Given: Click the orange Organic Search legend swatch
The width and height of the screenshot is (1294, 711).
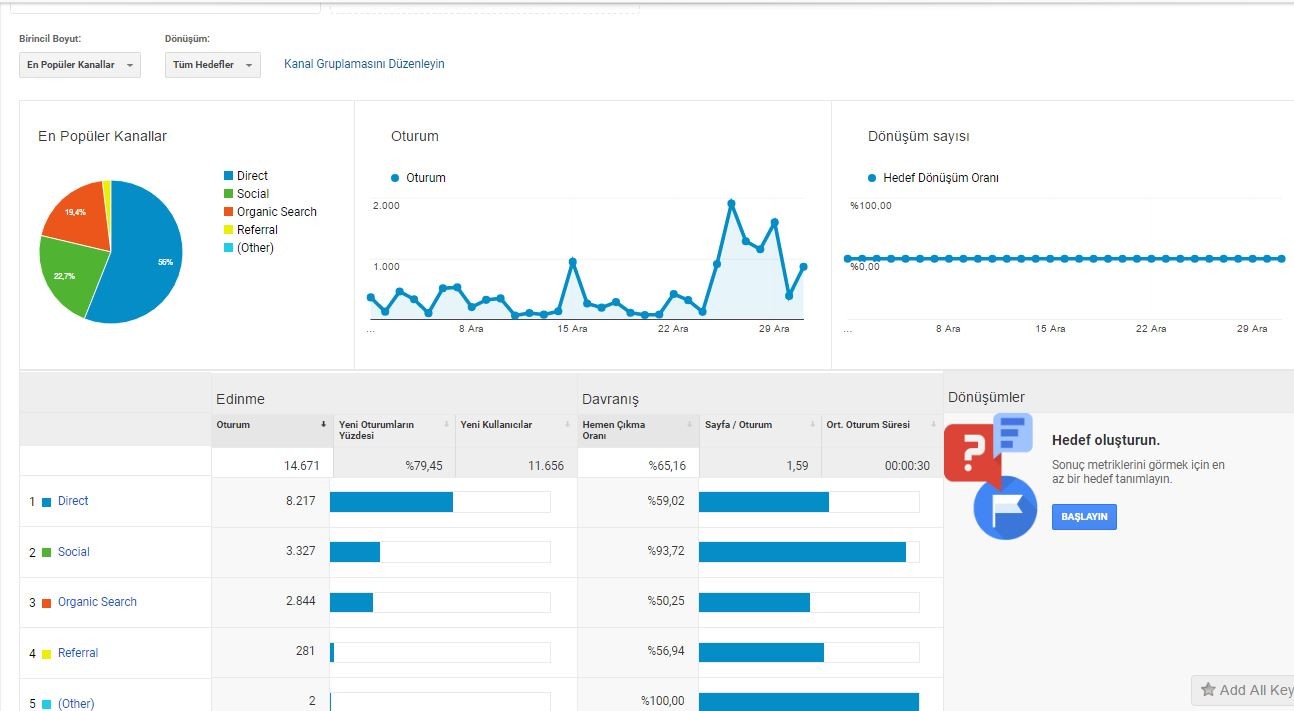Looking at the screenshot, I should coord(228,212).
